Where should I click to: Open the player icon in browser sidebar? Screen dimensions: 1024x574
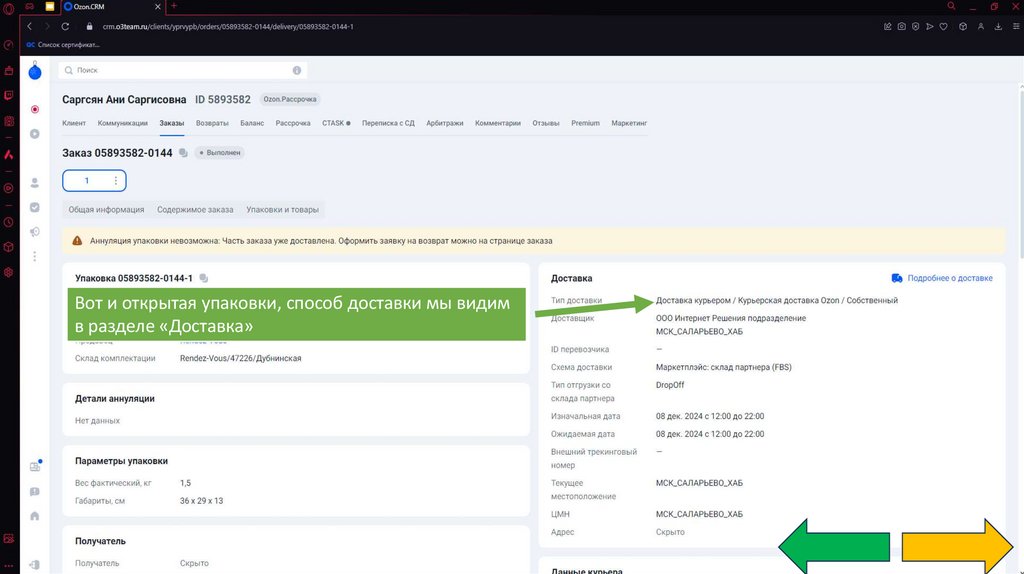pos(8,188)
